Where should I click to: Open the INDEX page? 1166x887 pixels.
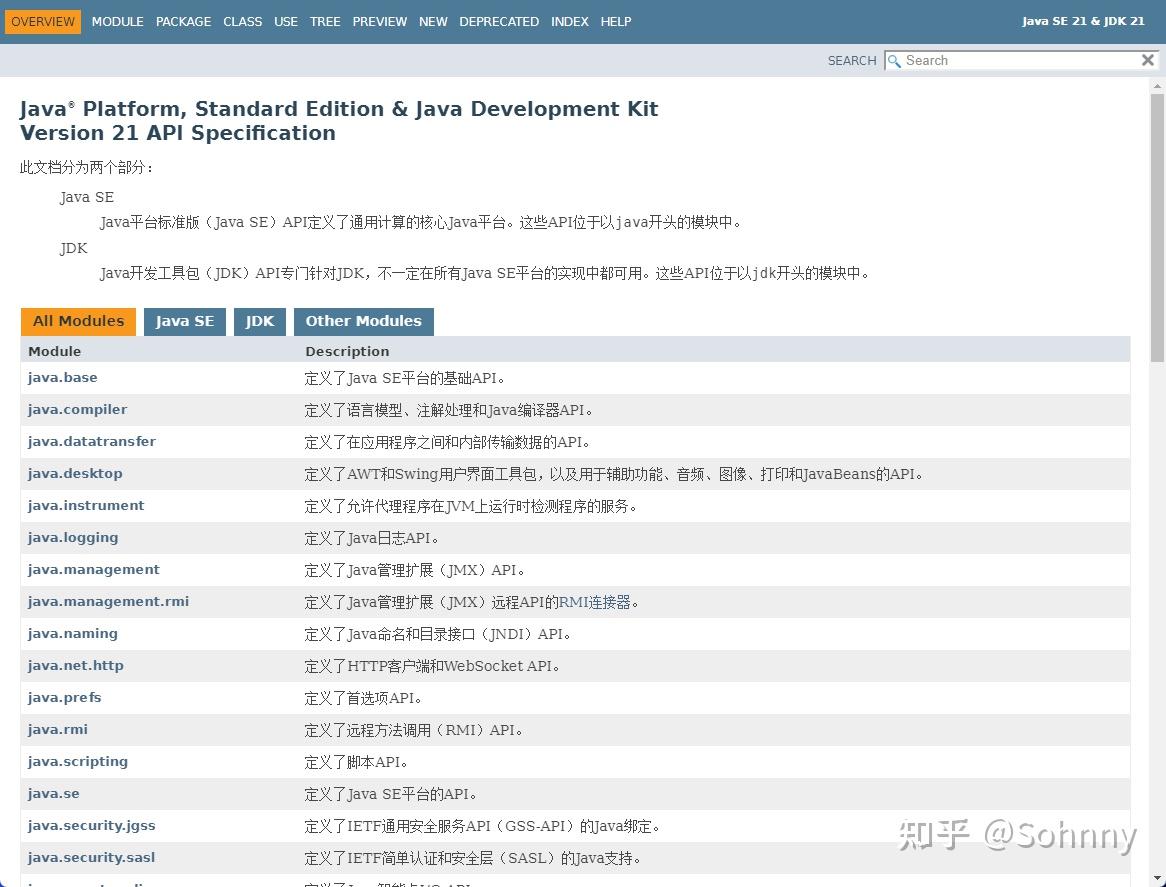tap(569, 21)
